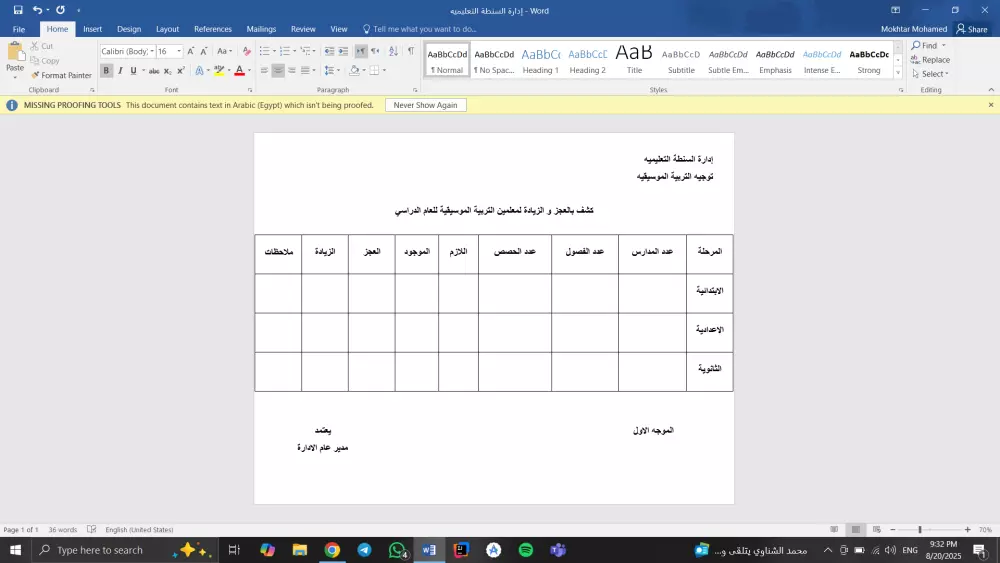Open the font name dropdown
This screenshot has height=563, width=1000.
click(152, 51)
